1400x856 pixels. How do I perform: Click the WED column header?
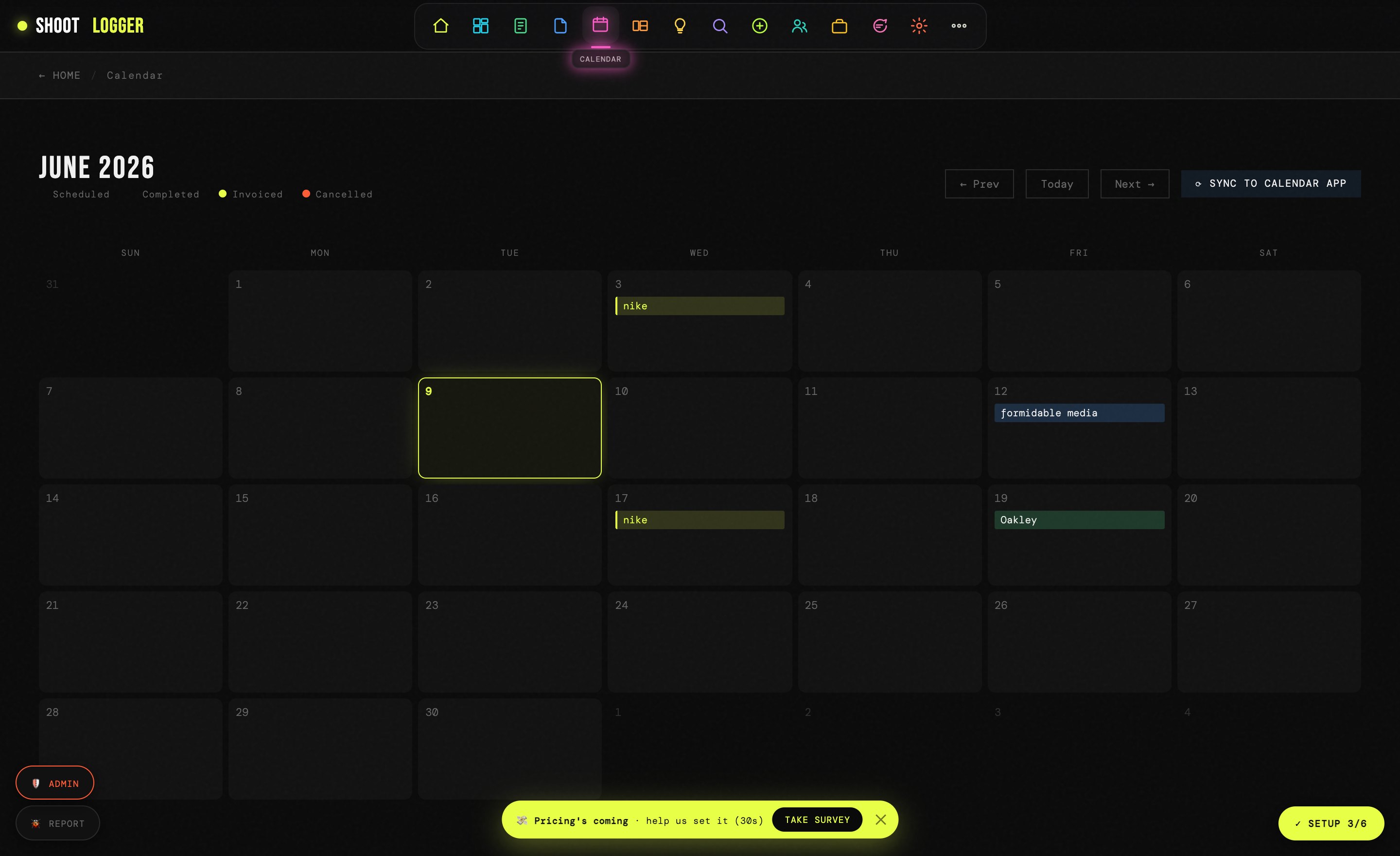[700, 253]
